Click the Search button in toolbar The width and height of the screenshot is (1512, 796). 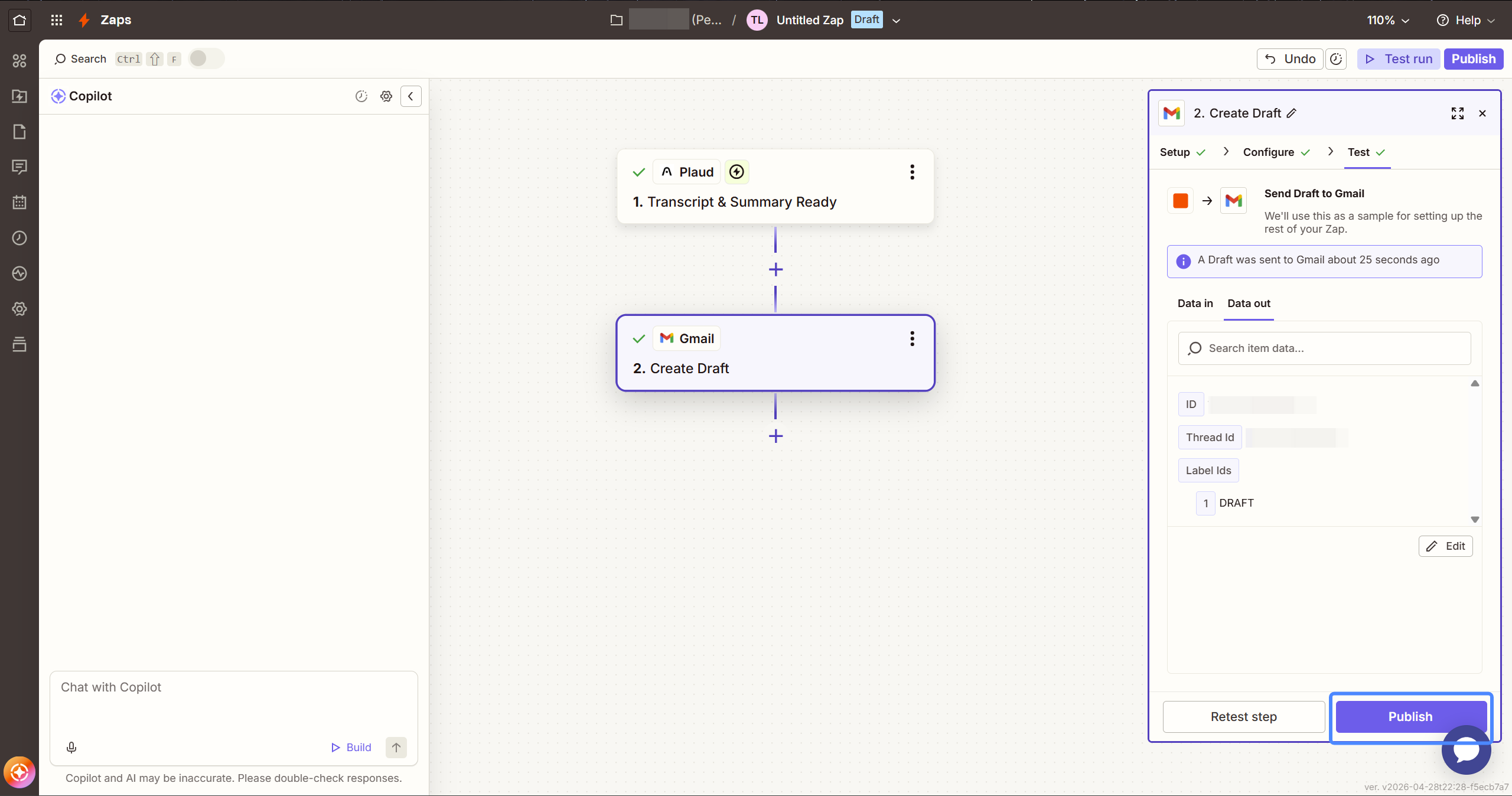(x=80, y=59)
